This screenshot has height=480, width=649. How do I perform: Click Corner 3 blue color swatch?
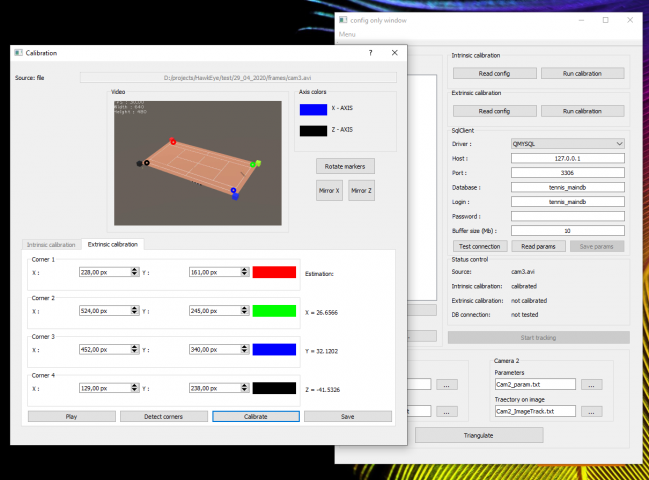[x=274, y=349]
